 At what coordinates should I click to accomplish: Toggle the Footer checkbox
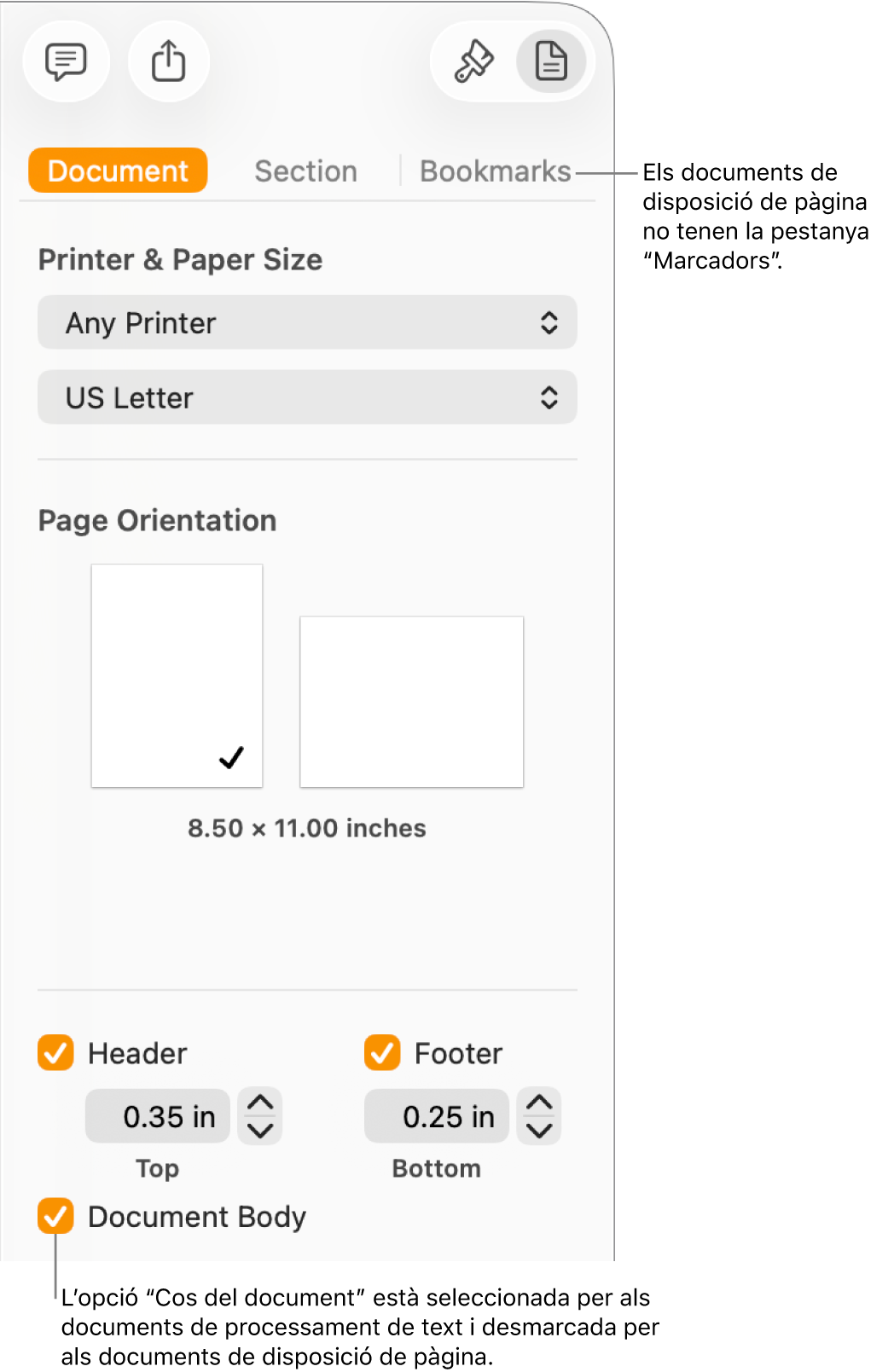[x=382, y=1053]
